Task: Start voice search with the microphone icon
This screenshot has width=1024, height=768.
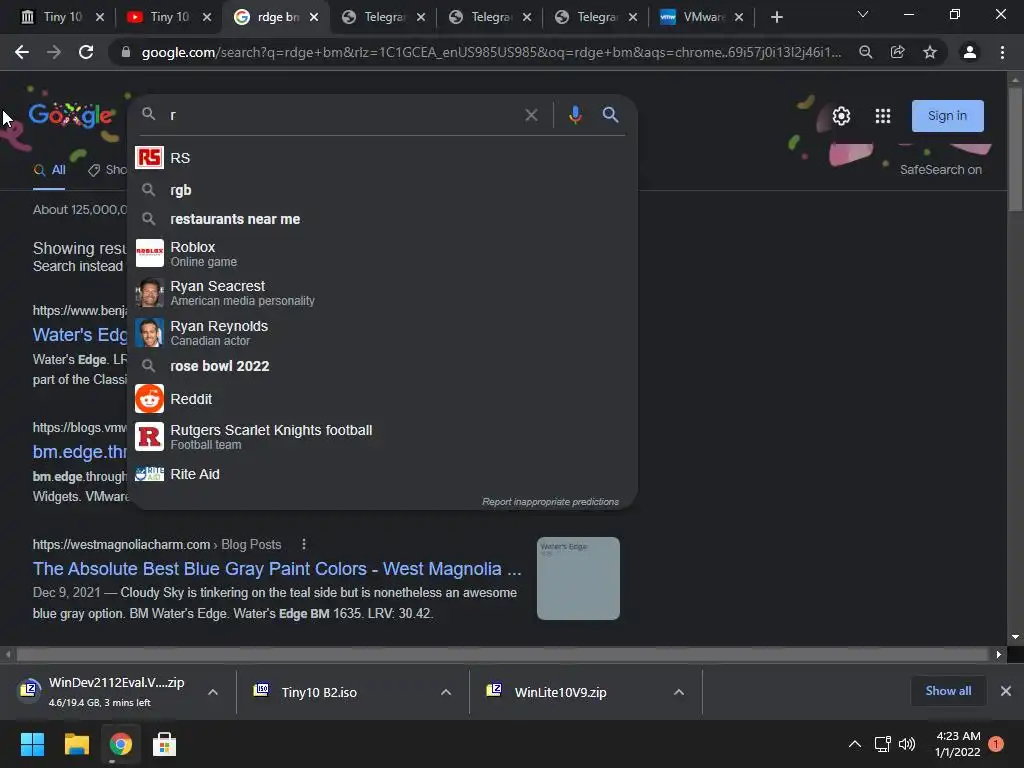Action: 575,115
